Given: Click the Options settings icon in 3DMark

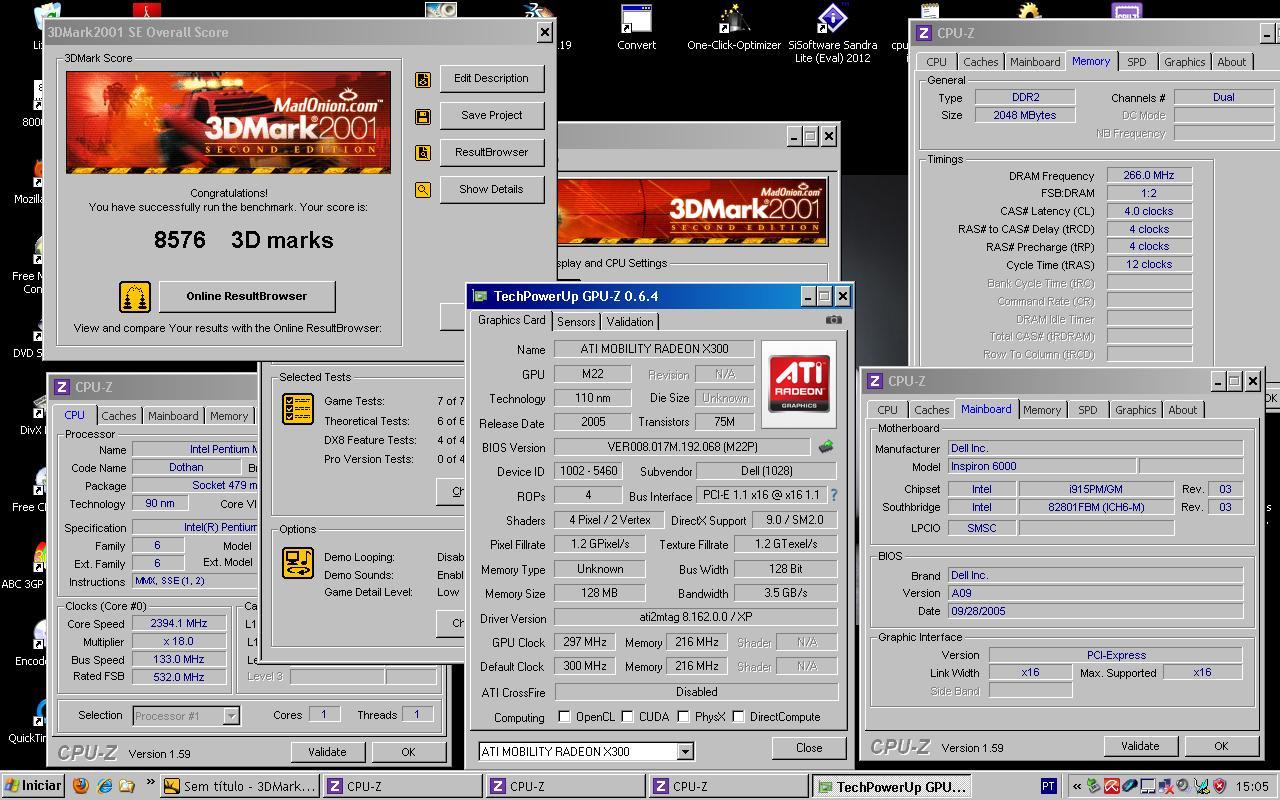Looking at the screenshot, I should (x=297, y=563).
